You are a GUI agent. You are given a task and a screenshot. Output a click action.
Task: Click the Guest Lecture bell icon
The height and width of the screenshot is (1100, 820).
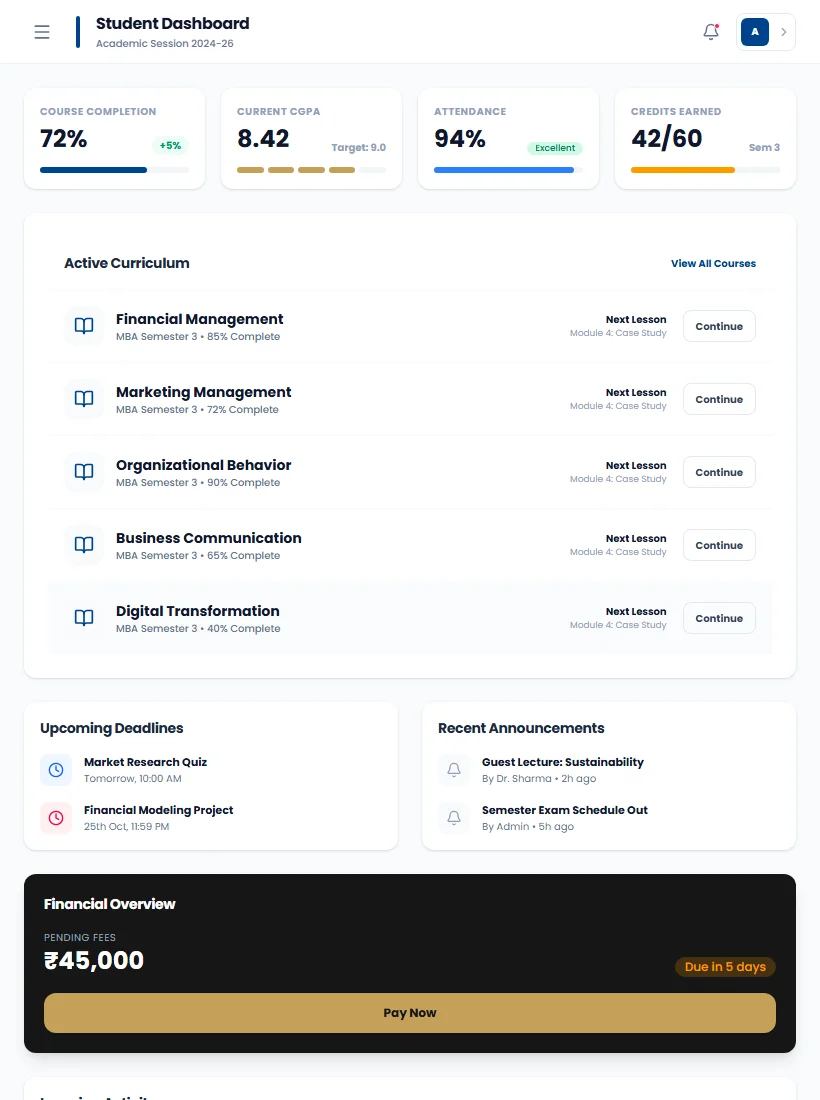454,770
